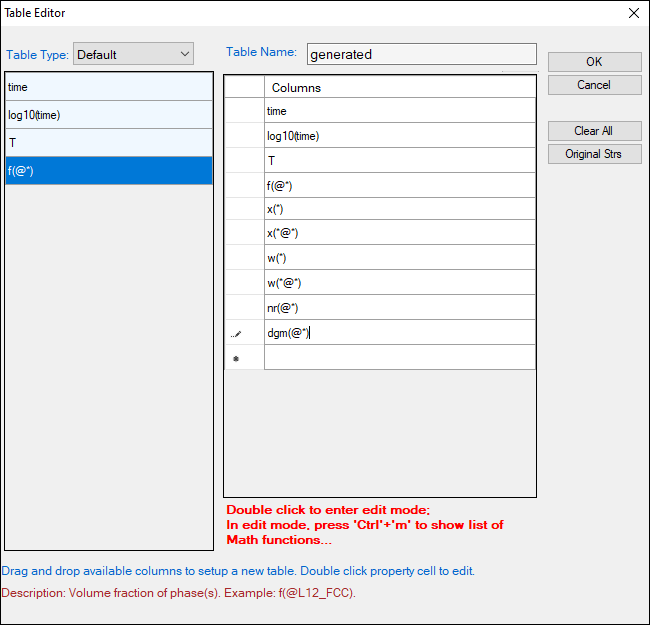Click the Original Strs button
Image resolution: width=650 pixels, height=625 pixels.
click(594, 154)
